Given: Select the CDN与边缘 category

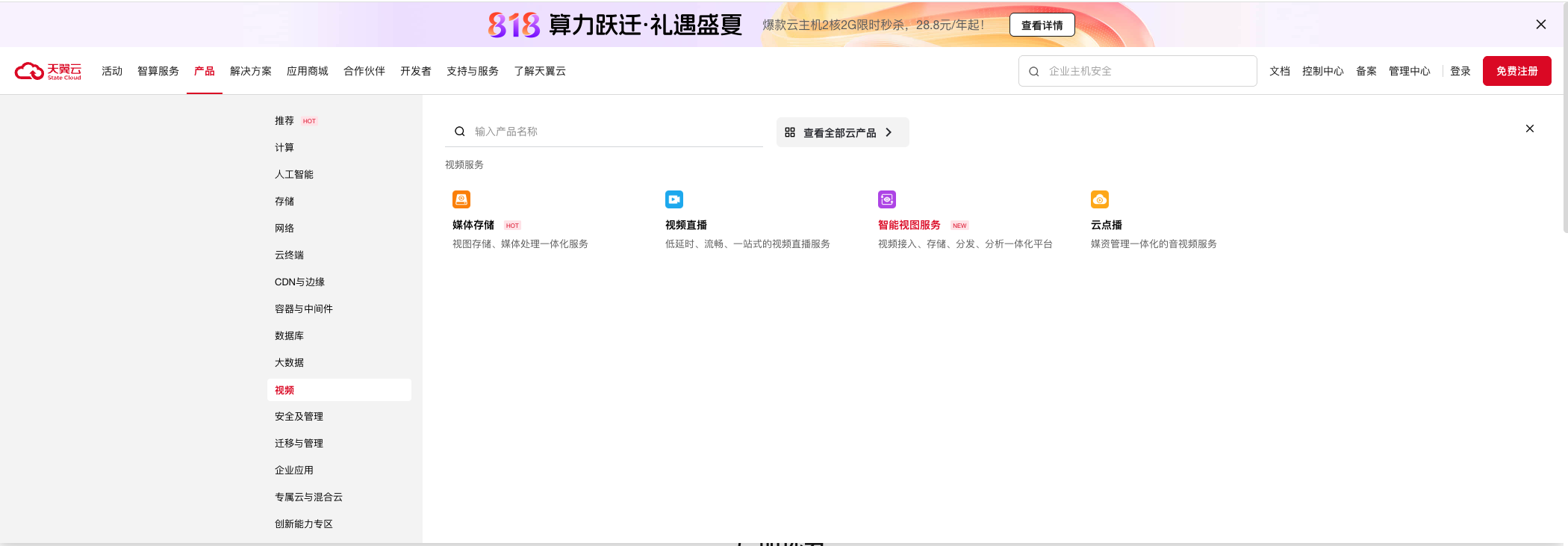Looking at the screenshot, I should pyautogui.click(x=299, y=282).
